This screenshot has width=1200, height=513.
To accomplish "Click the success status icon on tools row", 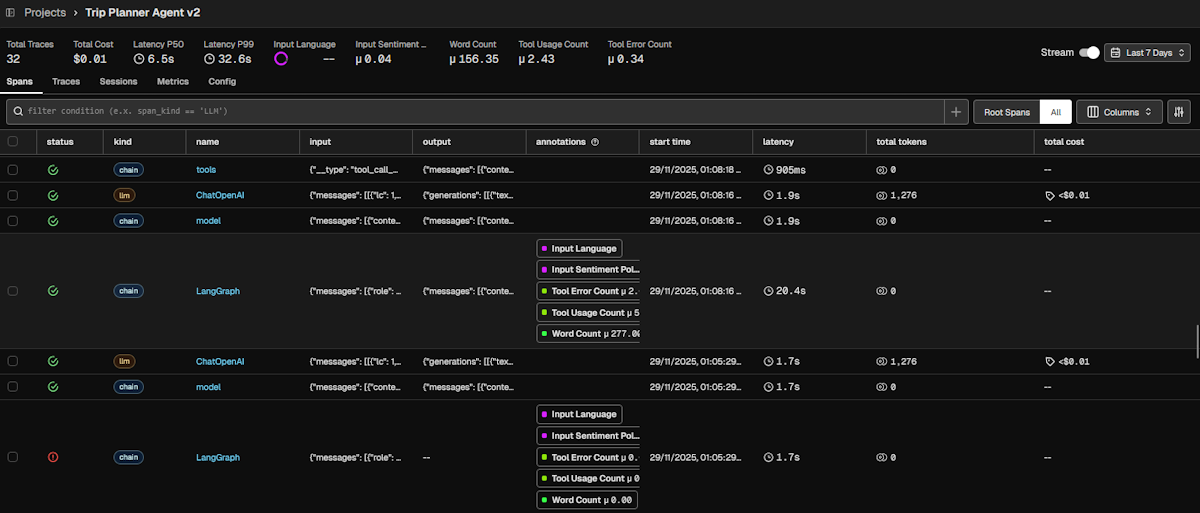I will tap(53, 170).
